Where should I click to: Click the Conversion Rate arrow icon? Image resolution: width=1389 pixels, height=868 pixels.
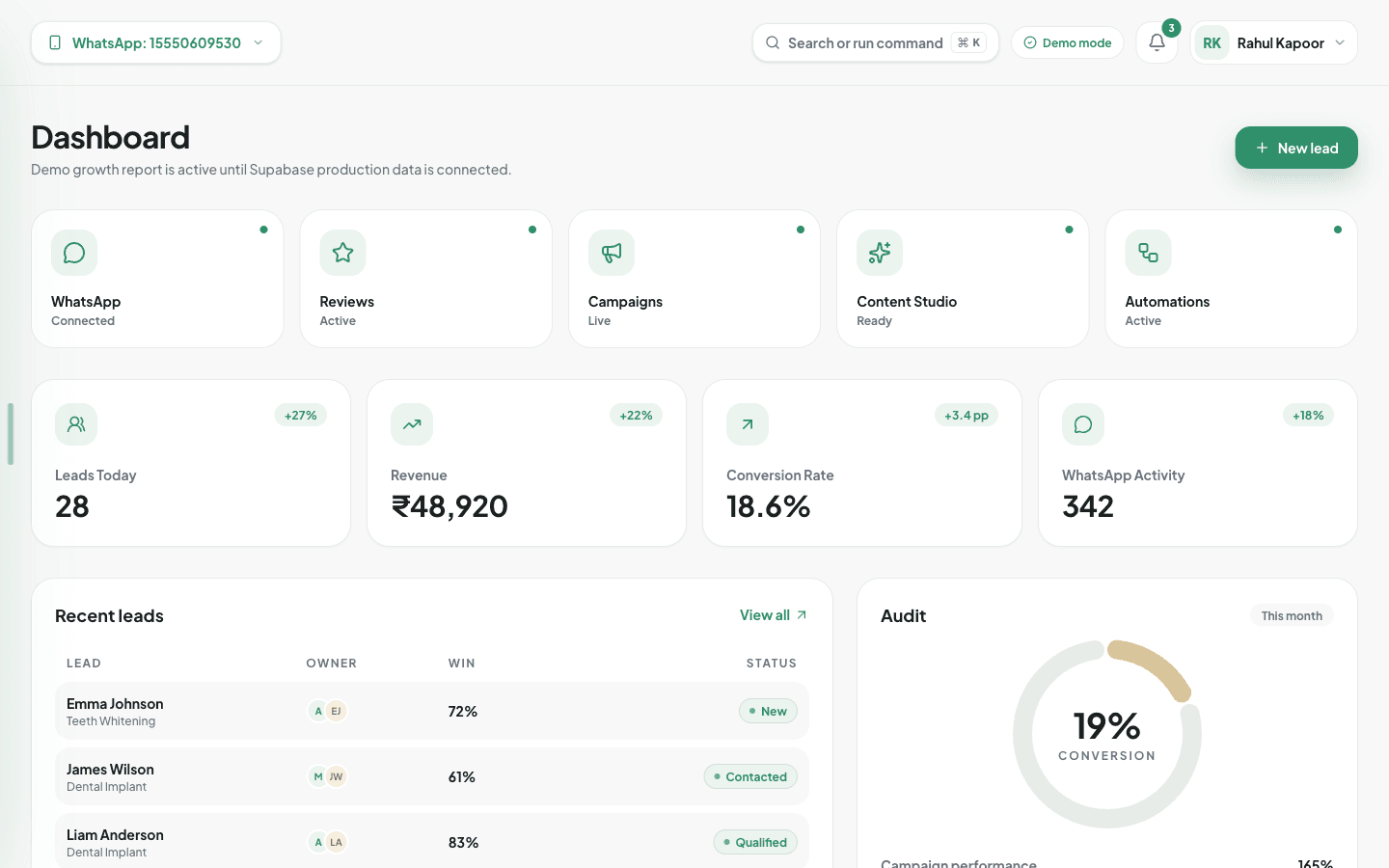748,424
